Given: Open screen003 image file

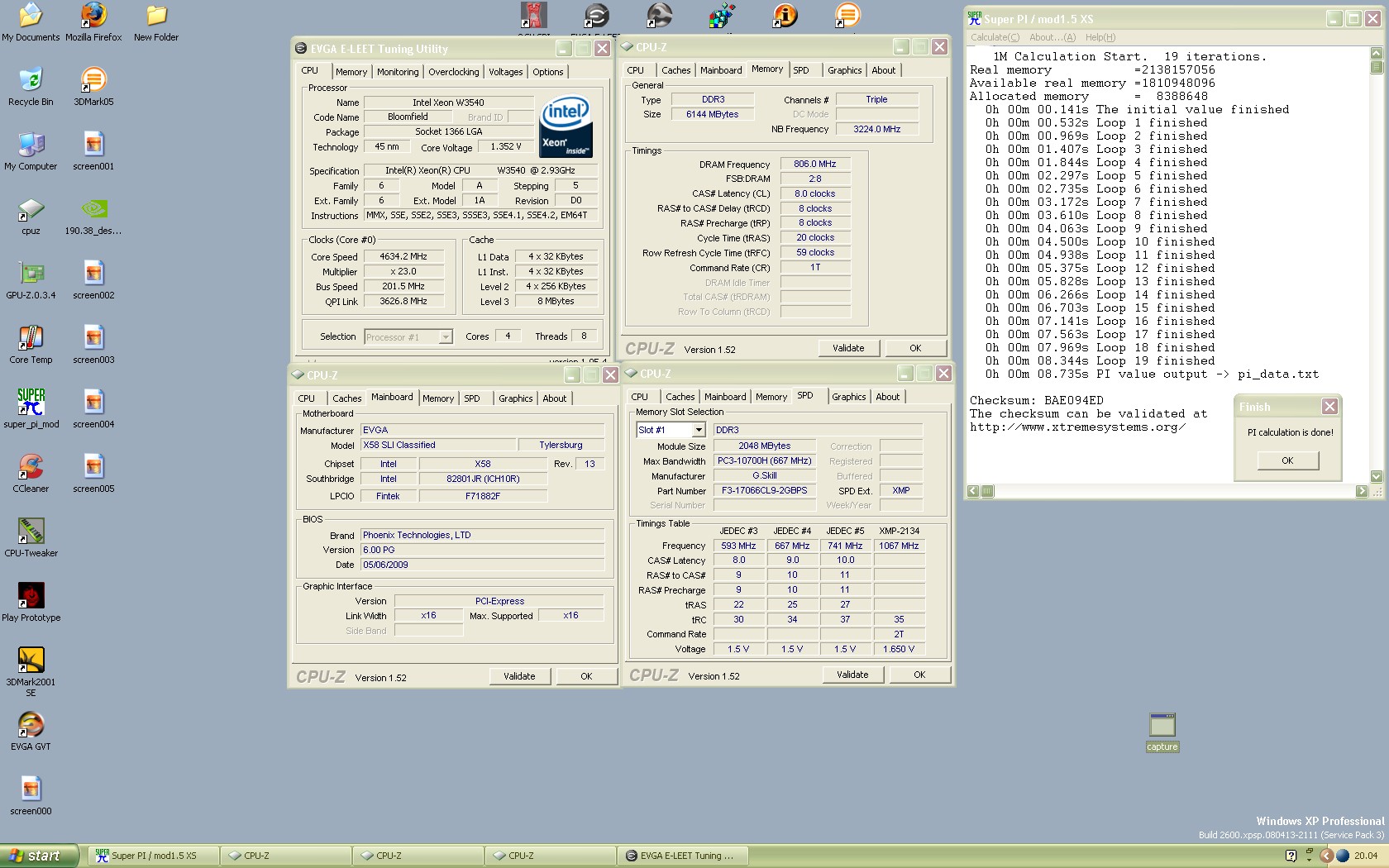Looking at the screenshot, I should (93, 345).
